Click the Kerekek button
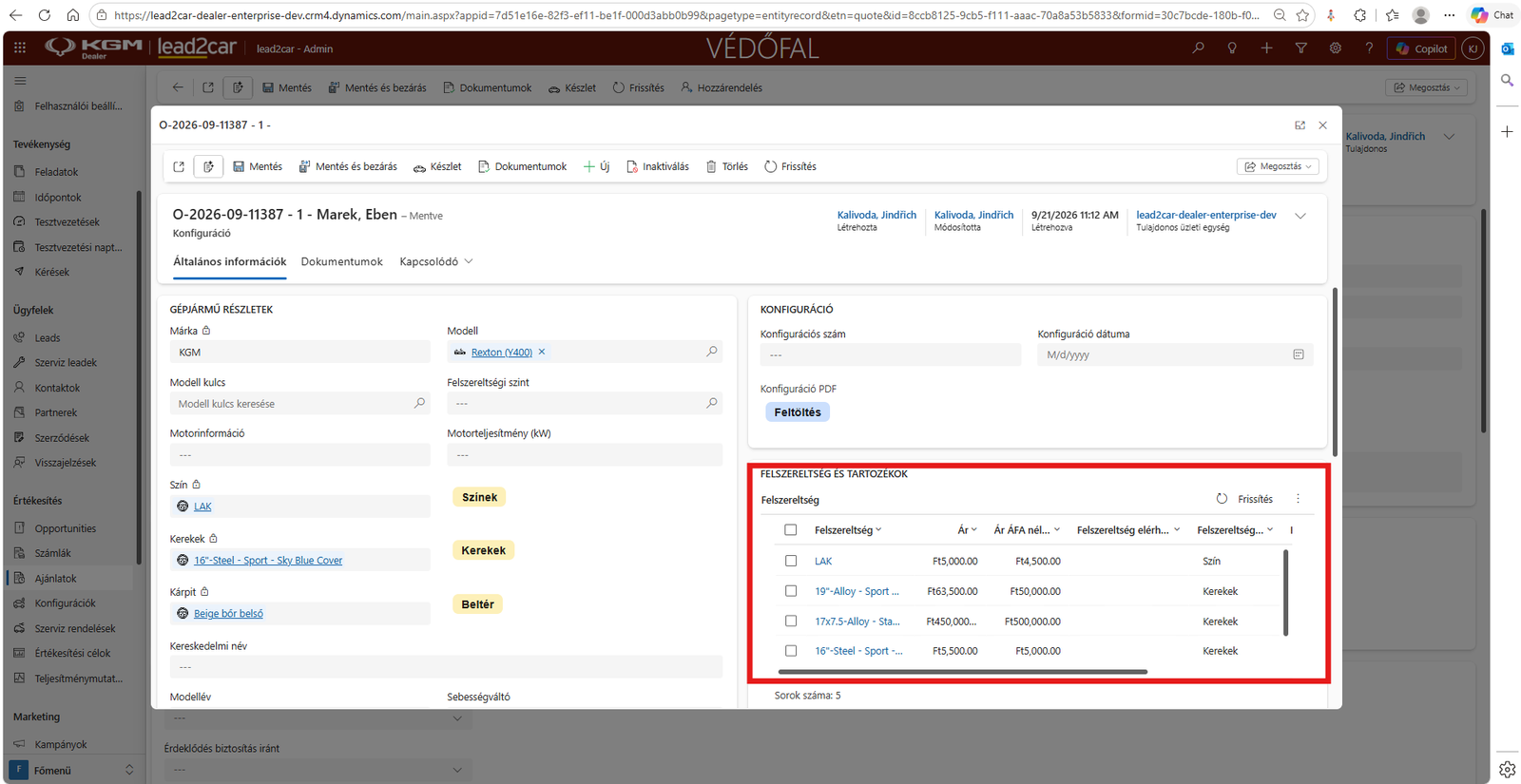The width and height of the screenshot is (1521, 784). (x=484, y=550)
